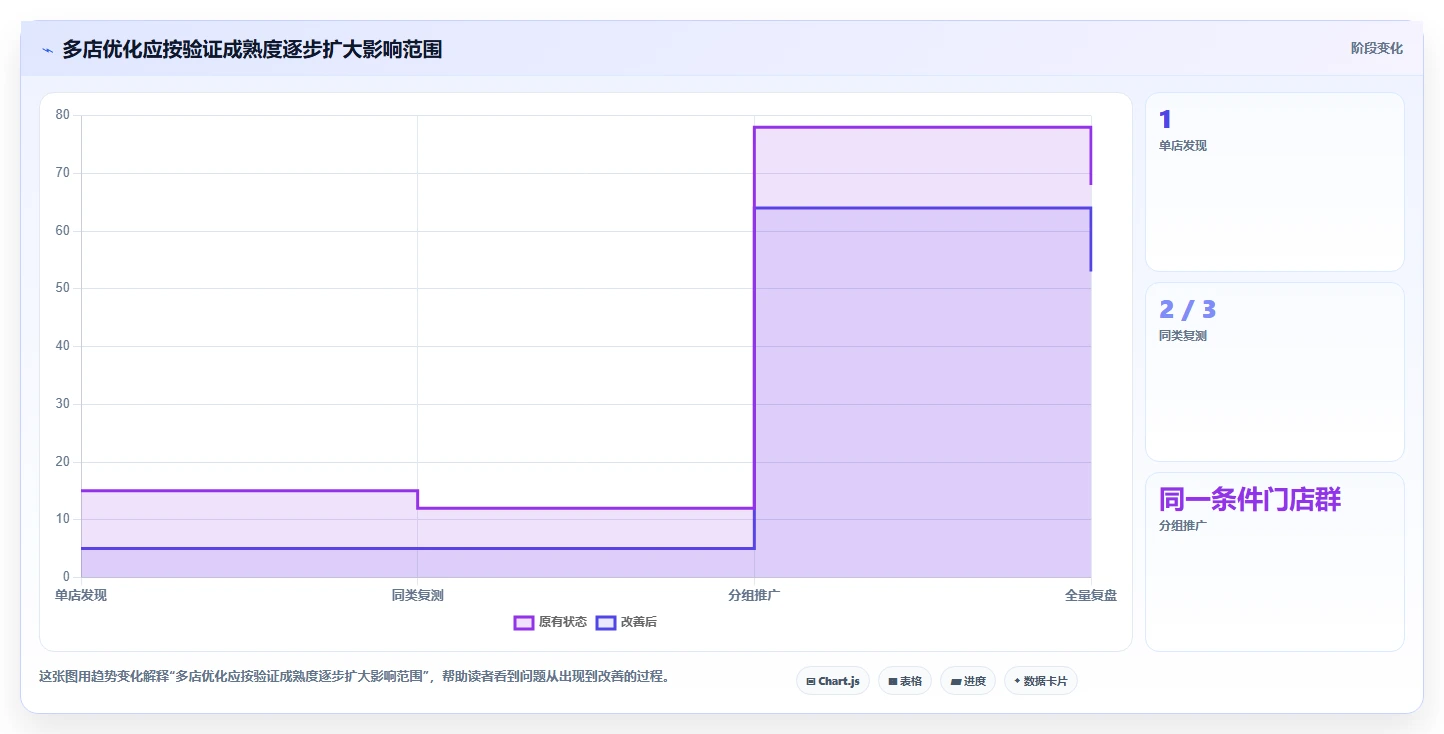Click the blue 改善后 legend swatch

[x=605, y=622]
